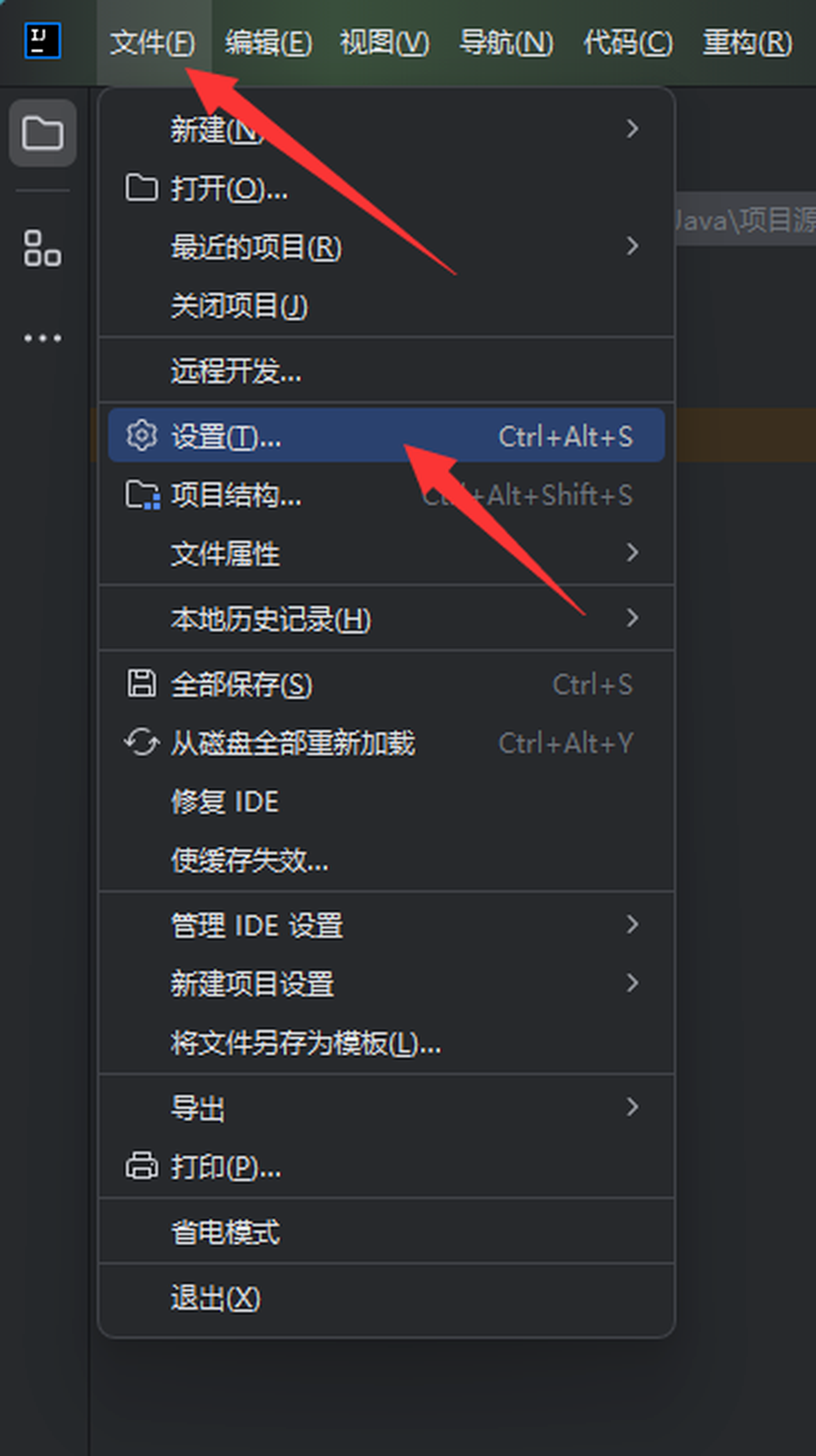Click the reload icon for 从磁盘全部重新加载
The height and width of the screenshot is (1456, 816).
click(141, 742)
